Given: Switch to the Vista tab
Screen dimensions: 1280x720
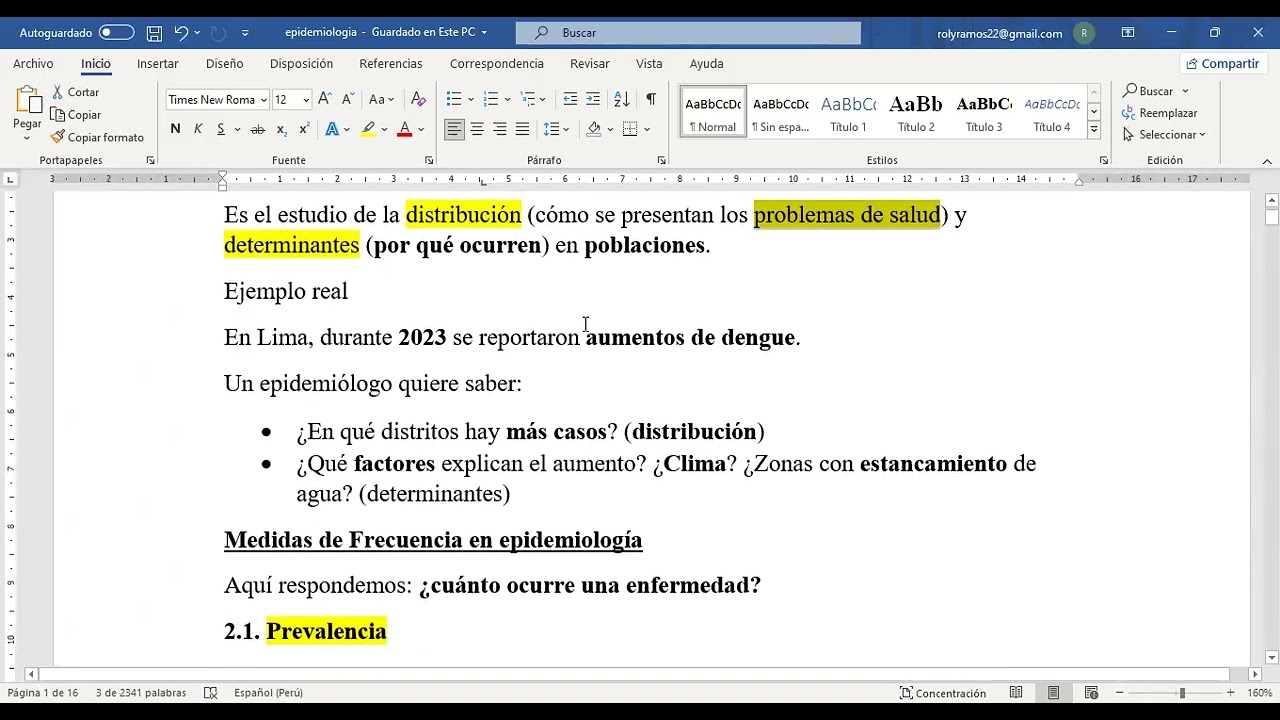Looking at the screenshot, I should point(649,63).
